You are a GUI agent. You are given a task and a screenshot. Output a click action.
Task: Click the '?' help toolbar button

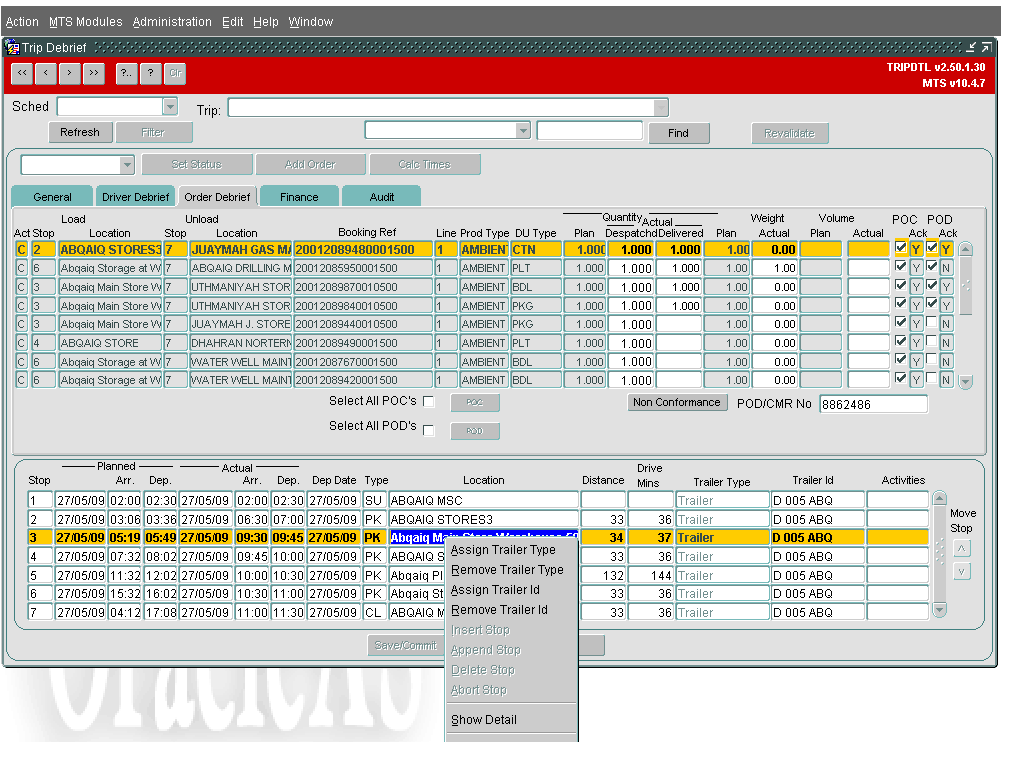click(x=151, y=73)
